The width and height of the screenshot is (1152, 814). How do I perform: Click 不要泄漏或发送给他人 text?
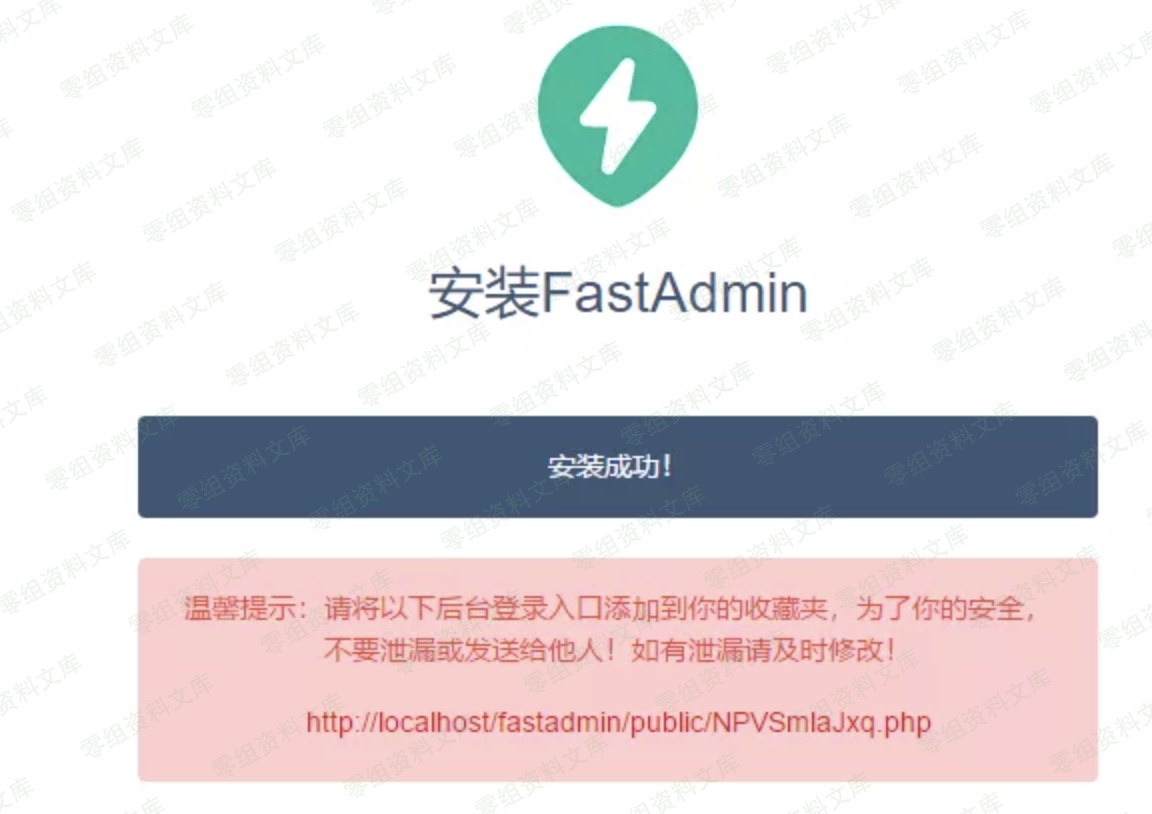(x=462, y=650)
